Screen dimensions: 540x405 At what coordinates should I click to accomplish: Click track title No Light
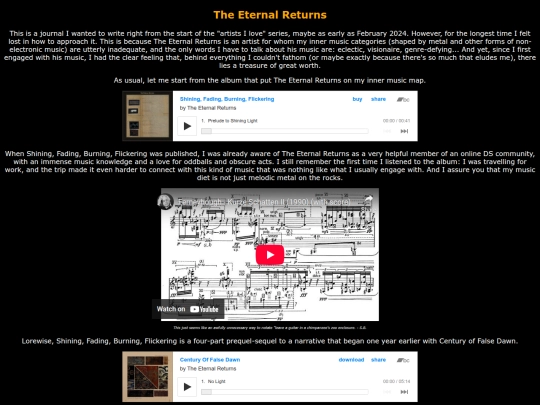pyautogui.click(x=217, y=382)
